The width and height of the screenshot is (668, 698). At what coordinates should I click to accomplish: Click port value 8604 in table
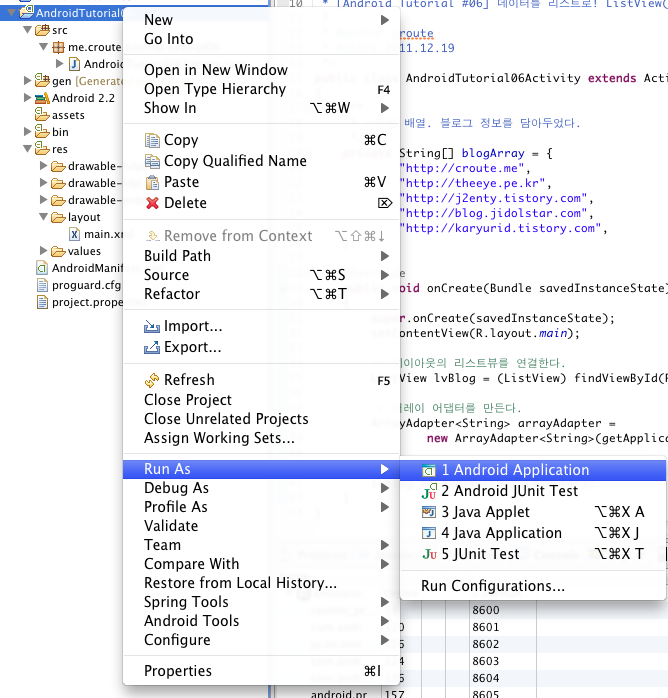[x=486, y=678]
